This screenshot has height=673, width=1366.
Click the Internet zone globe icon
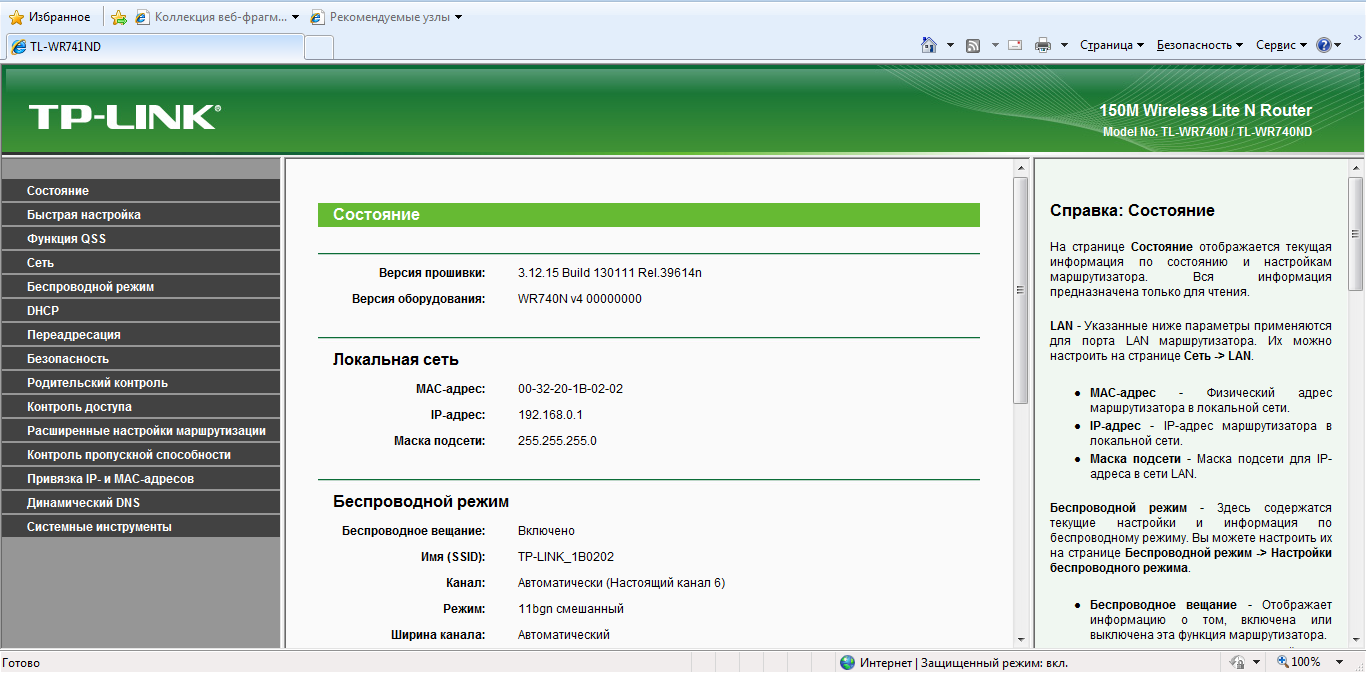(847, 662)
